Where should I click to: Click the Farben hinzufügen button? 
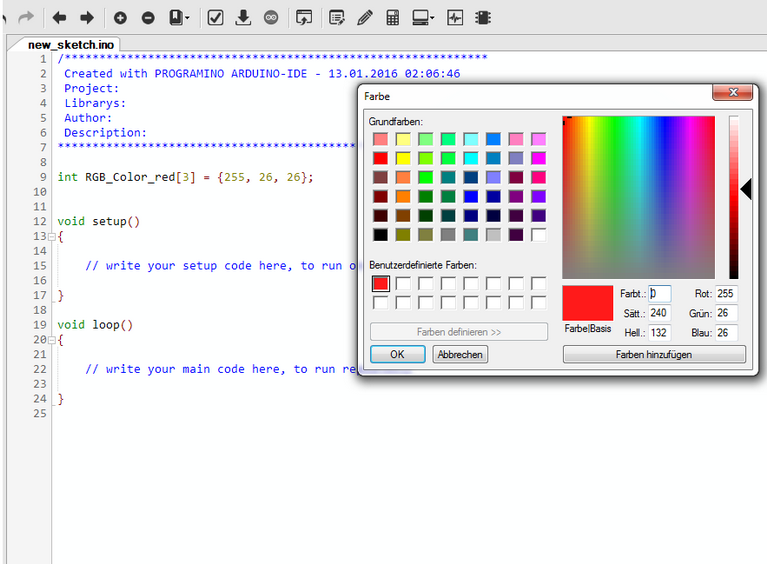pyautogui.click(x=654, y=354)
